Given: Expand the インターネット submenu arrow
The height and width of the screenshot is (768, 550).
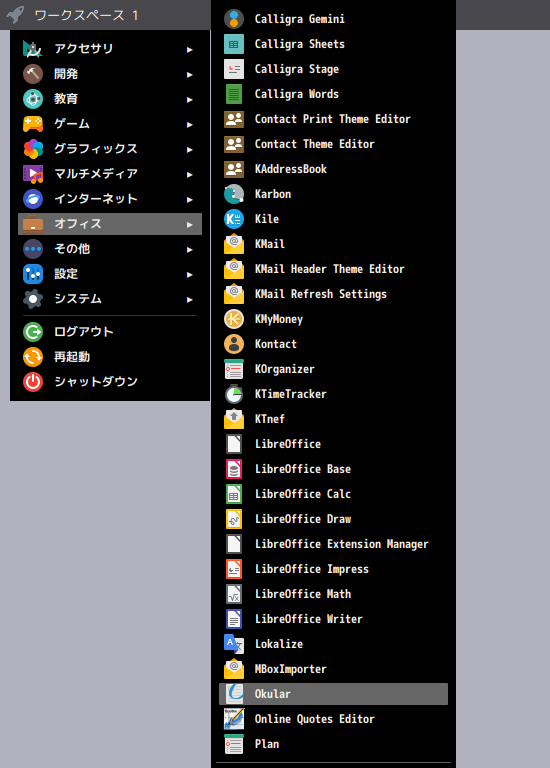Looking at the screenshot, I should 190,199.
